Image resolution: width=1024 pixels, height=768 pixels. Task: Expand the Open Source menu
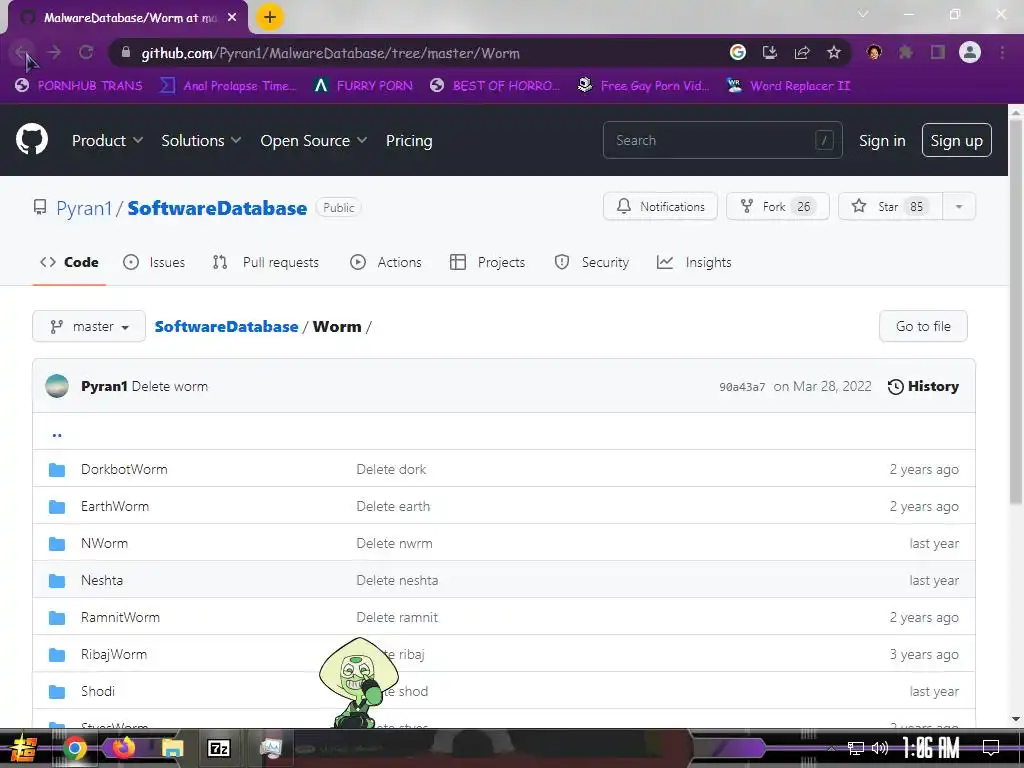click(313, 140)
